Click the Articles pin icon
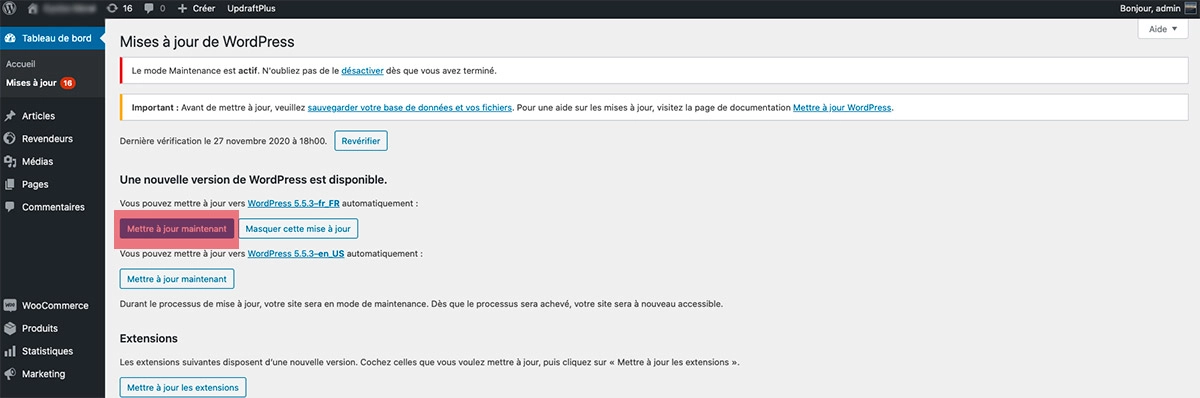Image resolution: width=1200 pixels, height=398 pixels. point(10,116)
